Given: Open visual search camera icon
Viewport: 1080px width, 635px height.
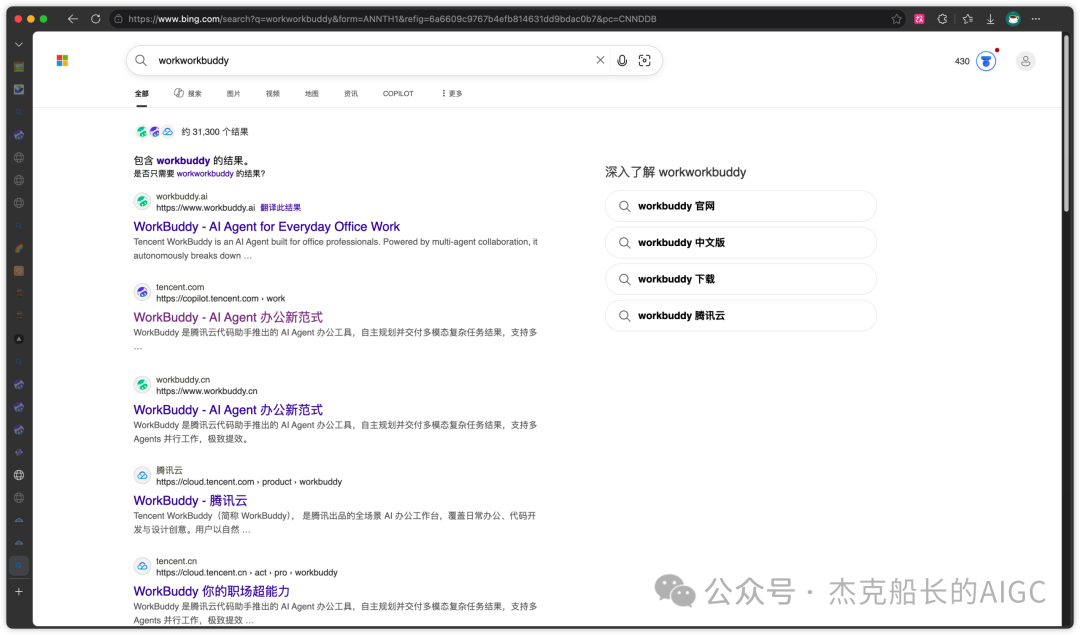Looking at the screenshot, I should (x=645, y=61).
